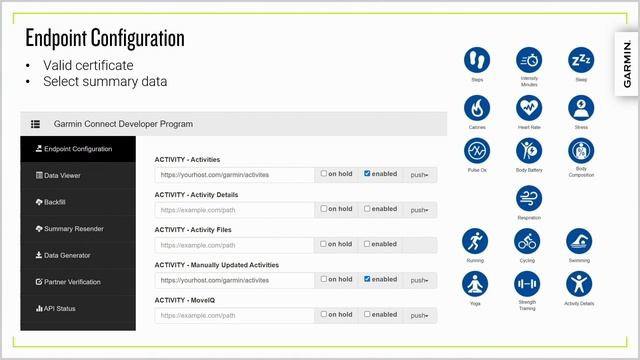640x360 pixels.
Task: Click the Steps footprint icon
Action: (x=477, y=60)
